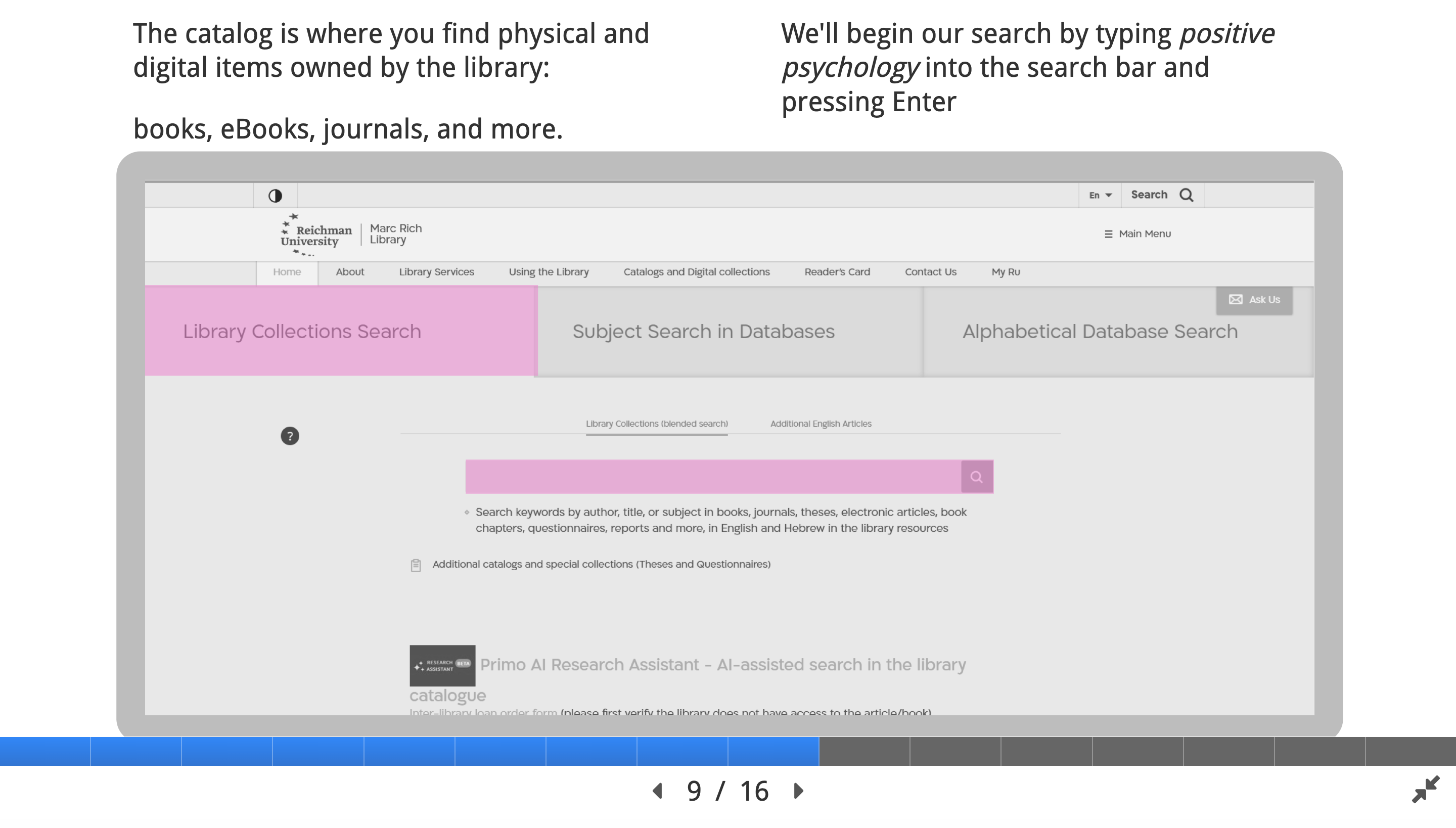1456x828 pixels.
Task: Go to next slide arrow
Action: tap(799, 791)
